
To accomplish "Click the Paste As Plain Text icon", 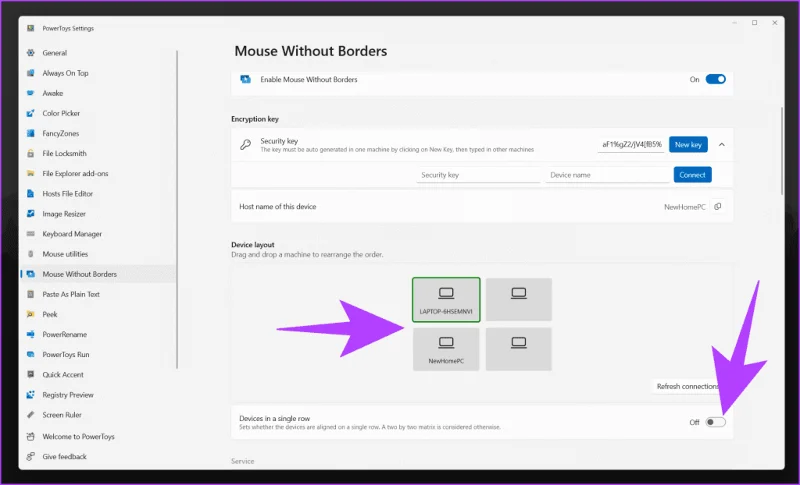I will tap(31, 294).
